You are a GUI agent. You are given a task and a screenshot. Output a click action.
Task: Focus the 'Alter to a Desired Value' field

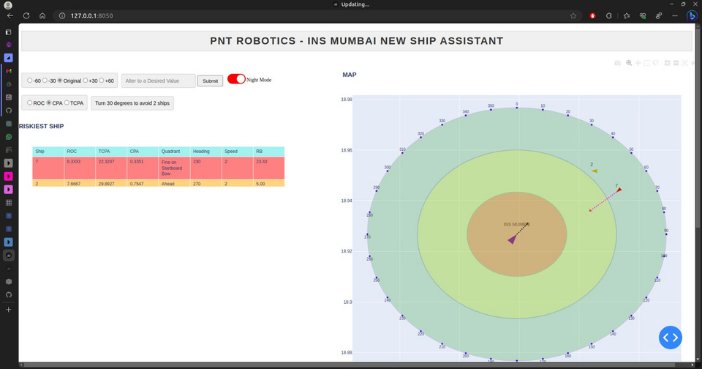pos(158,81)
